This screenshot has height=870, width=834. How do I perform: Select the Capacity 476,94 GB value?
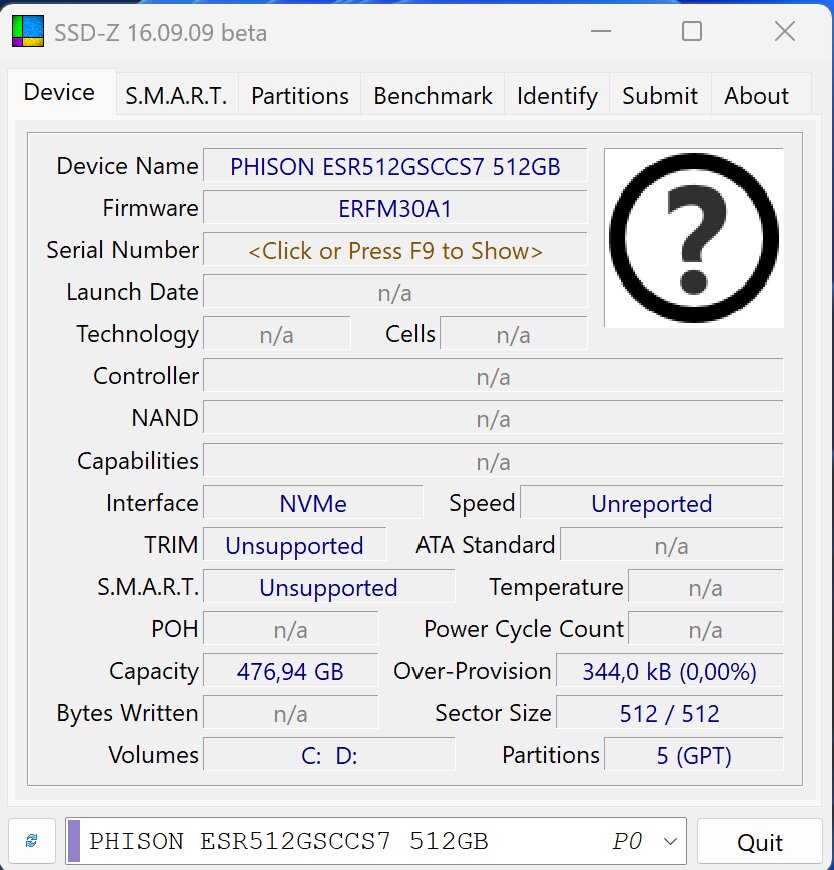(290, 671)
